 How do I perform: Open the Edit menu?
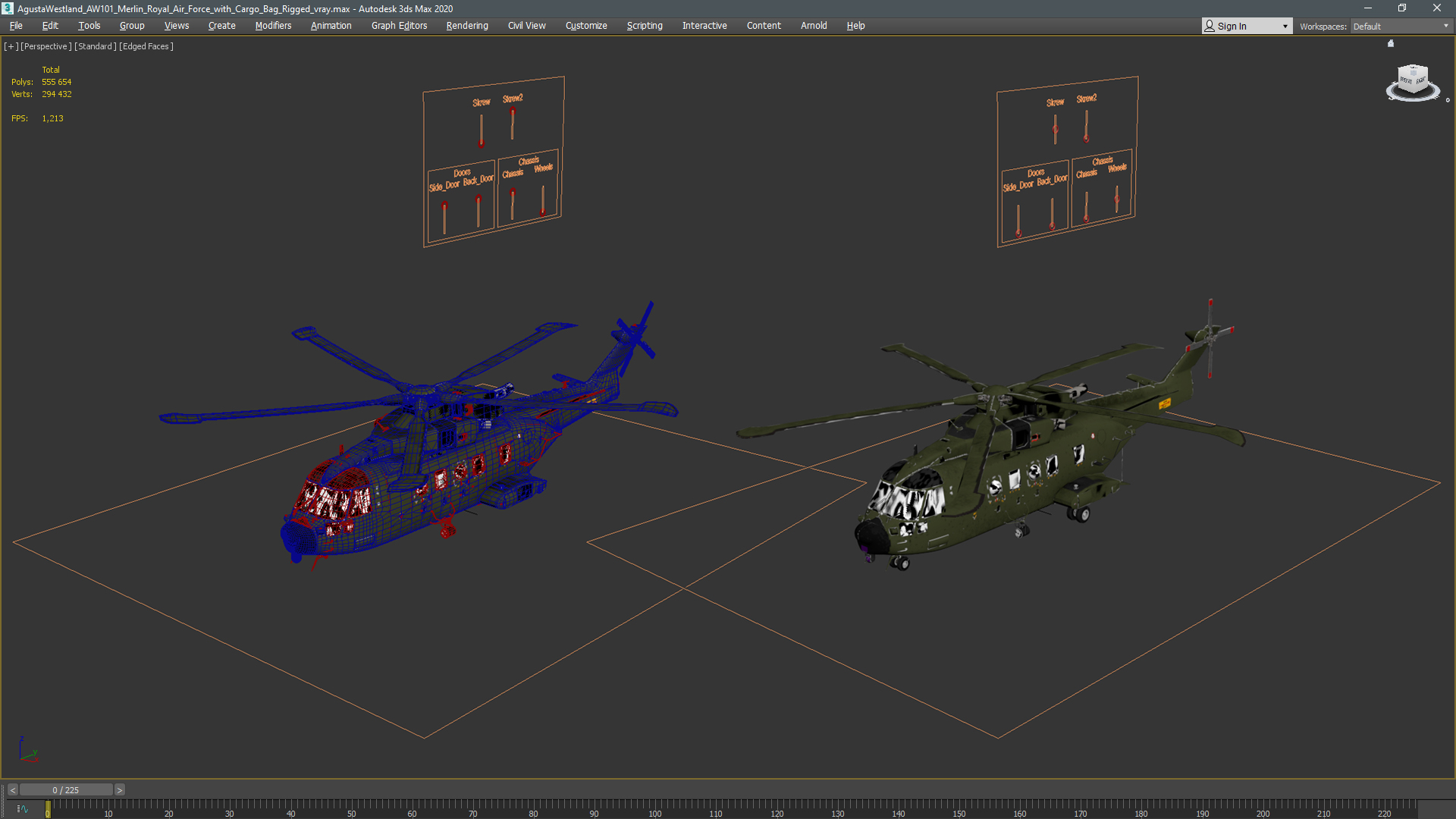coord(50,26)
